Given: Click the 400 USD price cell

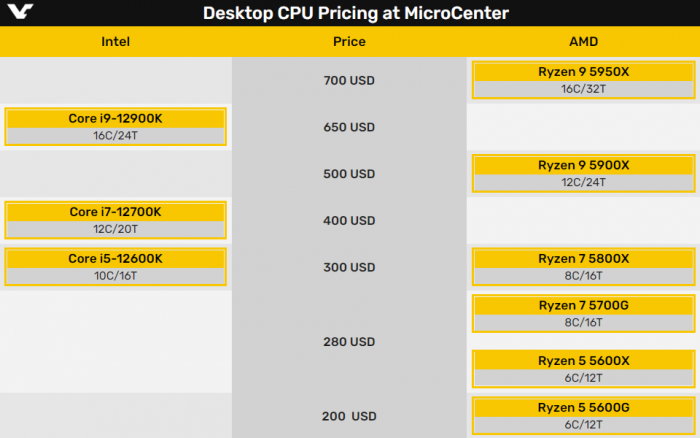Looking at the screenshot, I should tap(349, 220).
